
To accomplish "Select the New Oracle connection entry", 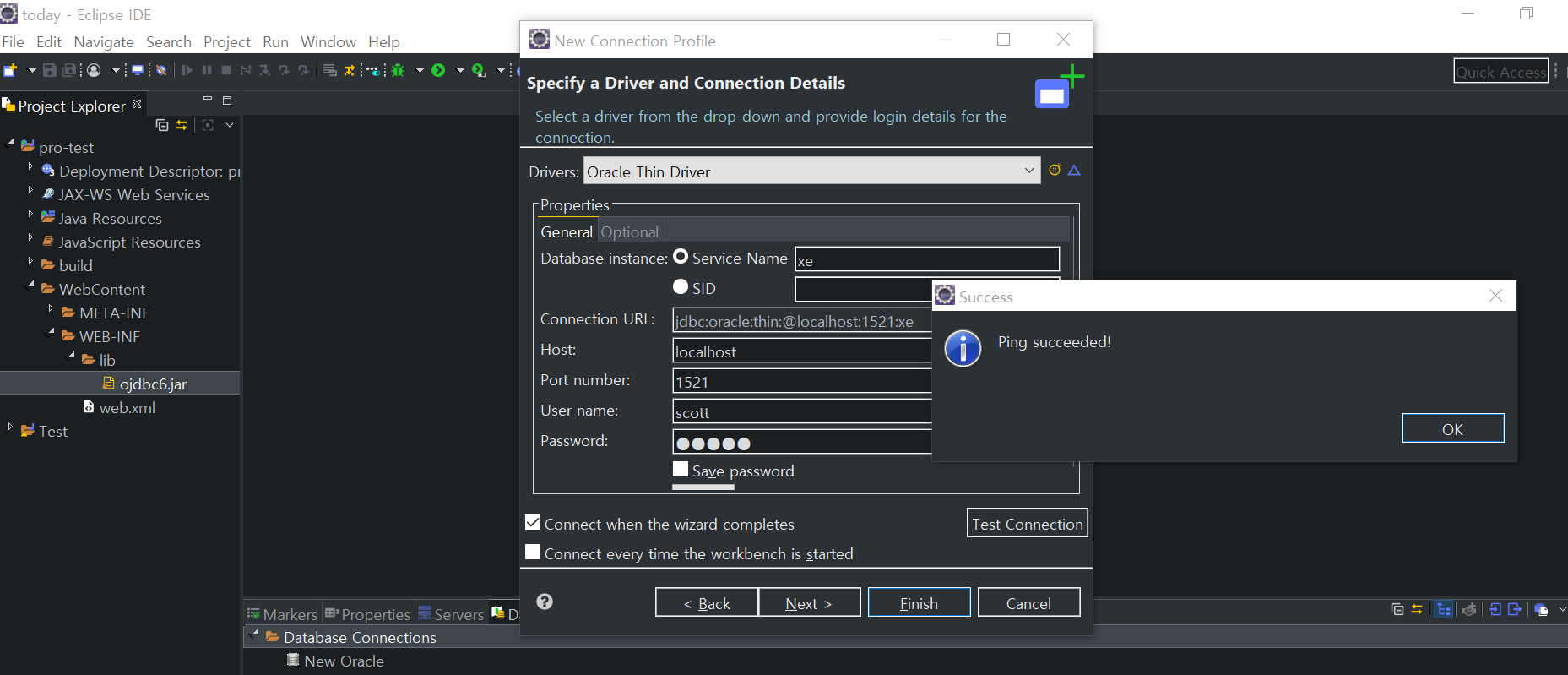I will coord(344,661).
